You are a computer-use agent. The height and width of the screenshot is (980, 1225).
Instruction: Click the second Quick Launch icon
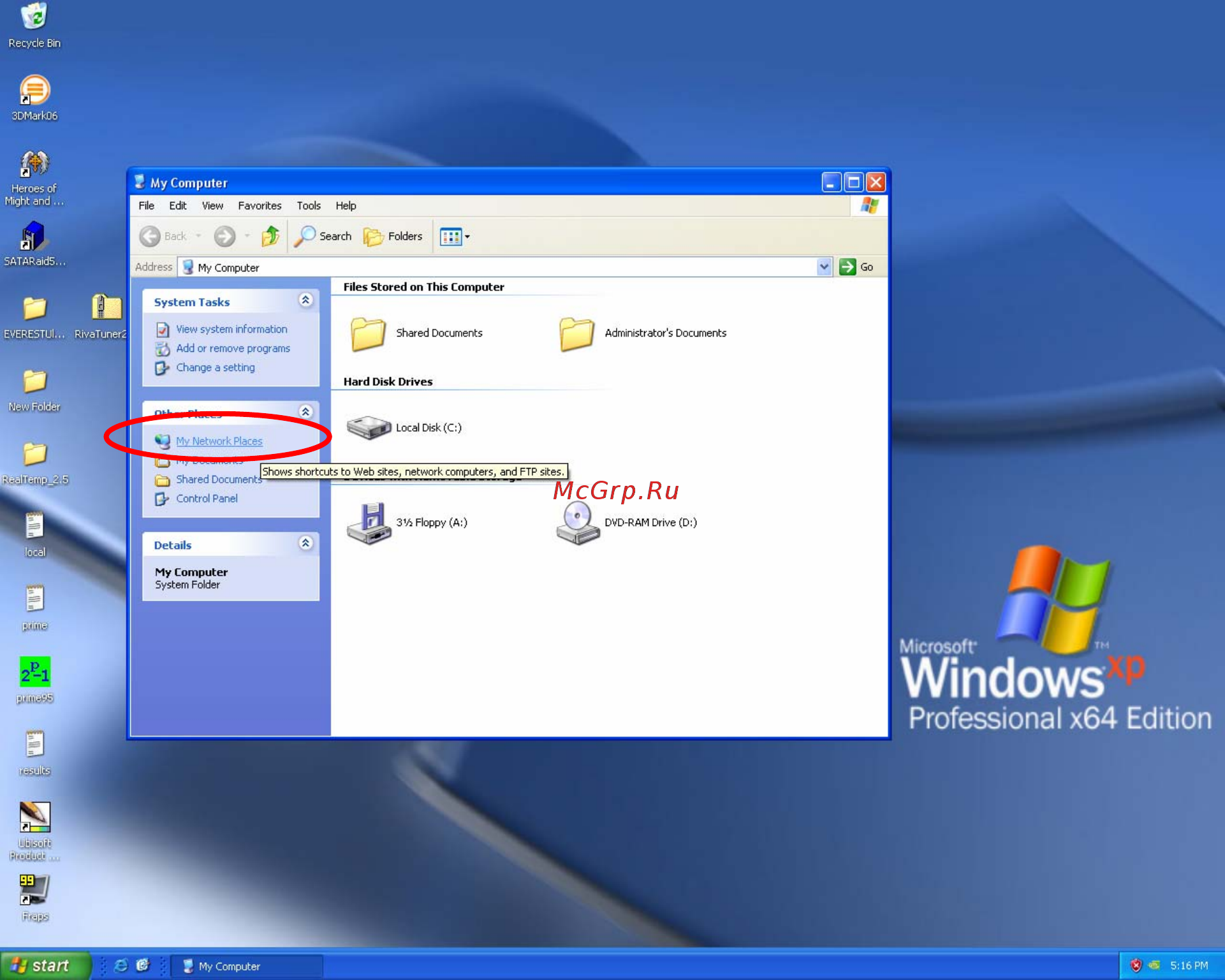point(143,966)
